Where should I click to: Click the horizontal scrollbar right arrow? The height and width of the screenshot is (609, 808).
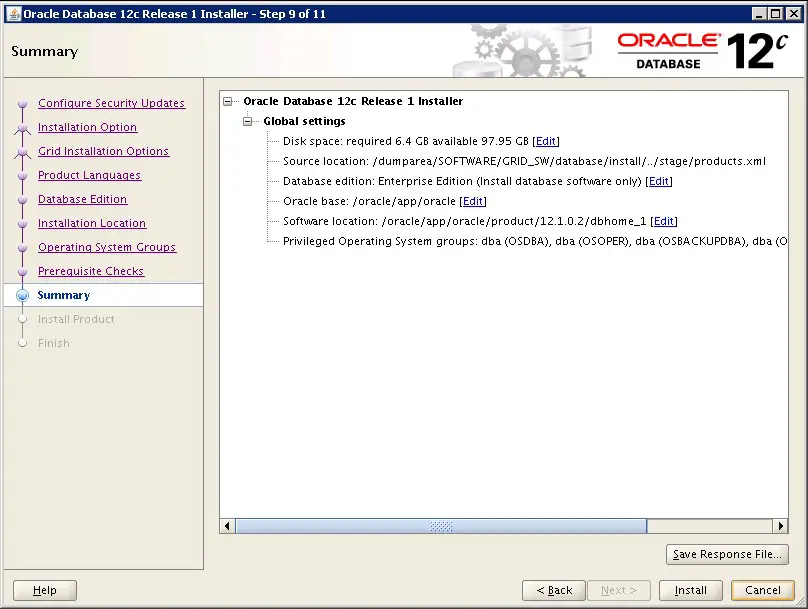click(x=780, y=526)
